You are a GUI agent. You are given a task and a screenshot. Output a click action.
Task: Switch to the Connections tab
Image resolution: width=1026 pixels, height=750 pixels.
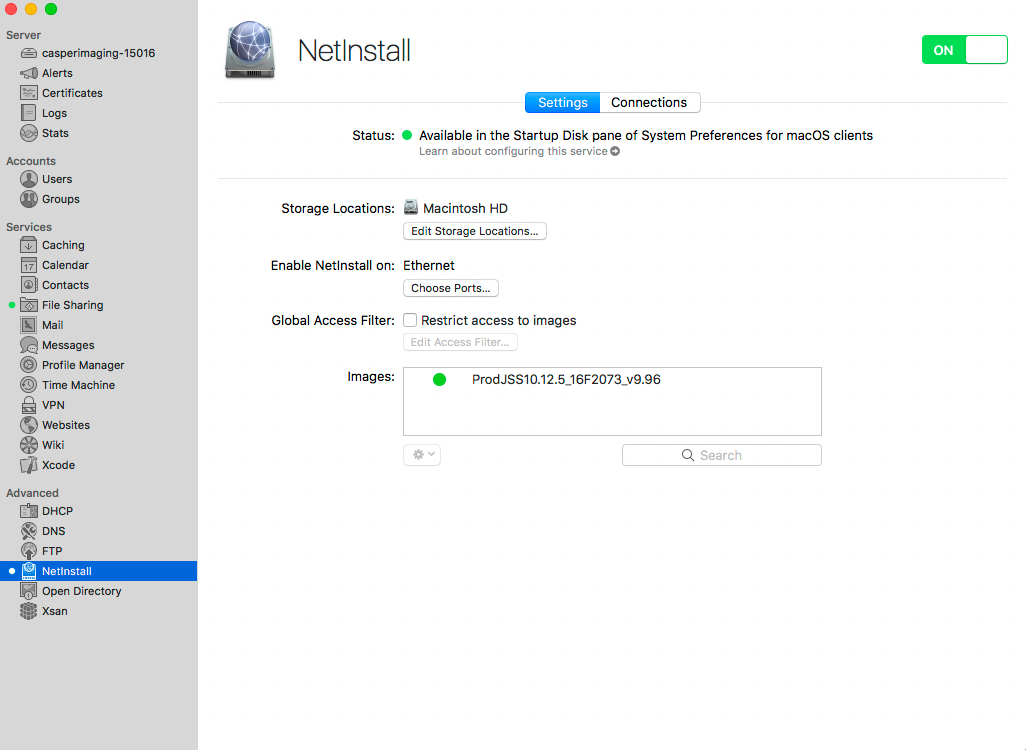pyautogui.click(x=649, y=102)
